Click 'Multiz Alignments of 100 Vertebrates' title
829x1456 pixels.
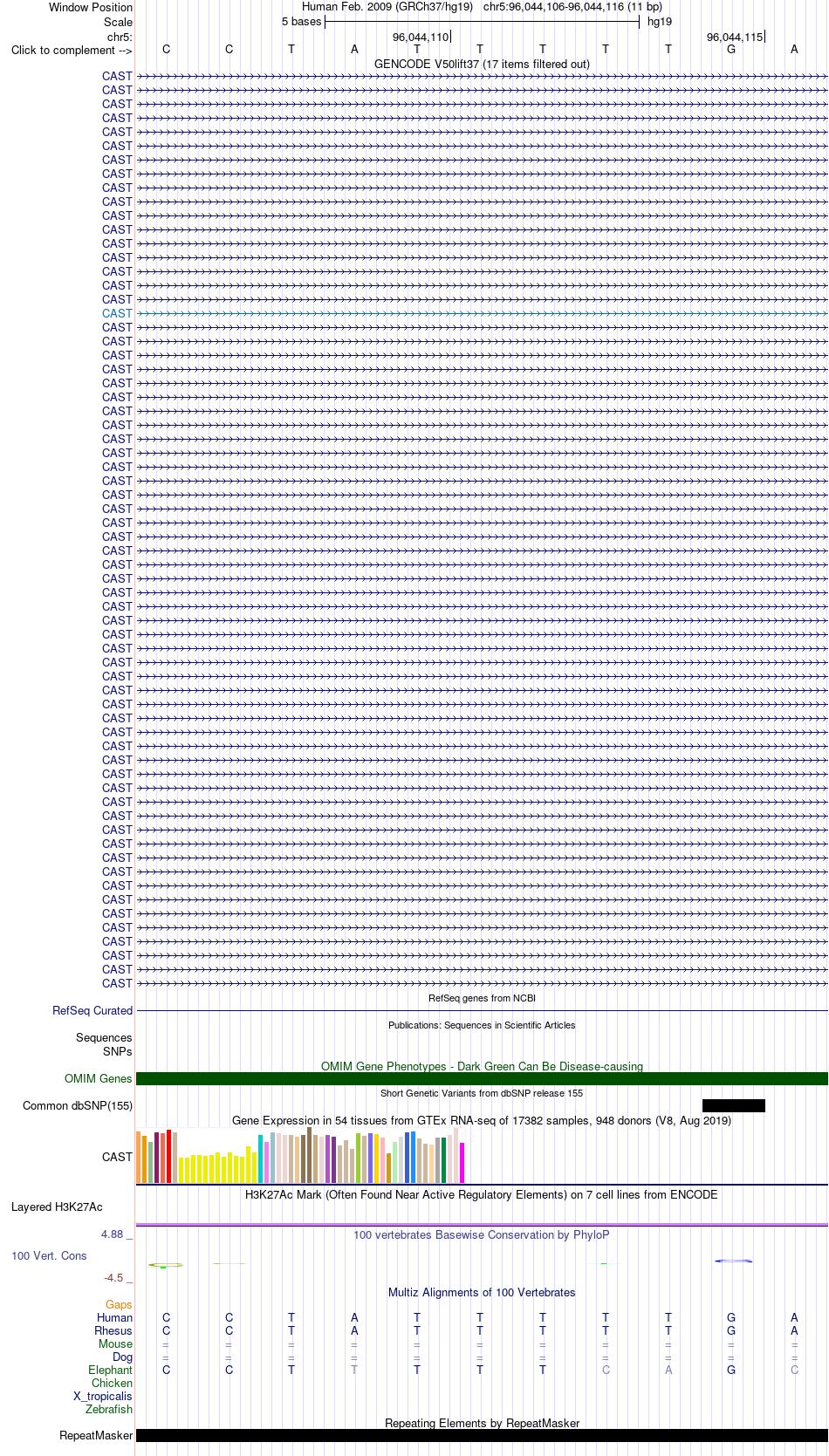(x=482, y=1292)
